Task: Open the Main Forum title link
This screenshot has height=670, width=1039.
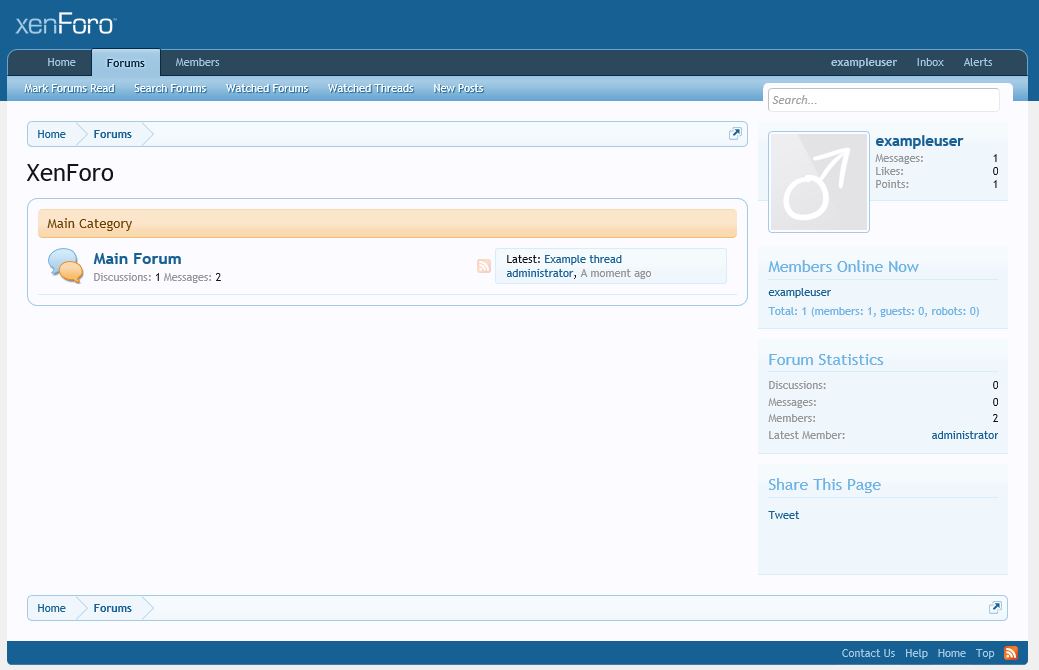Action: point(137,258)
